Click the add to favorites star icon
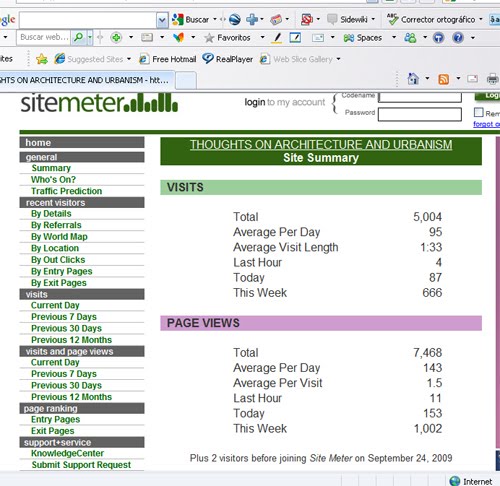Image resolution: width=500 pixels, height=486 pixels. (x=42, y=59)
